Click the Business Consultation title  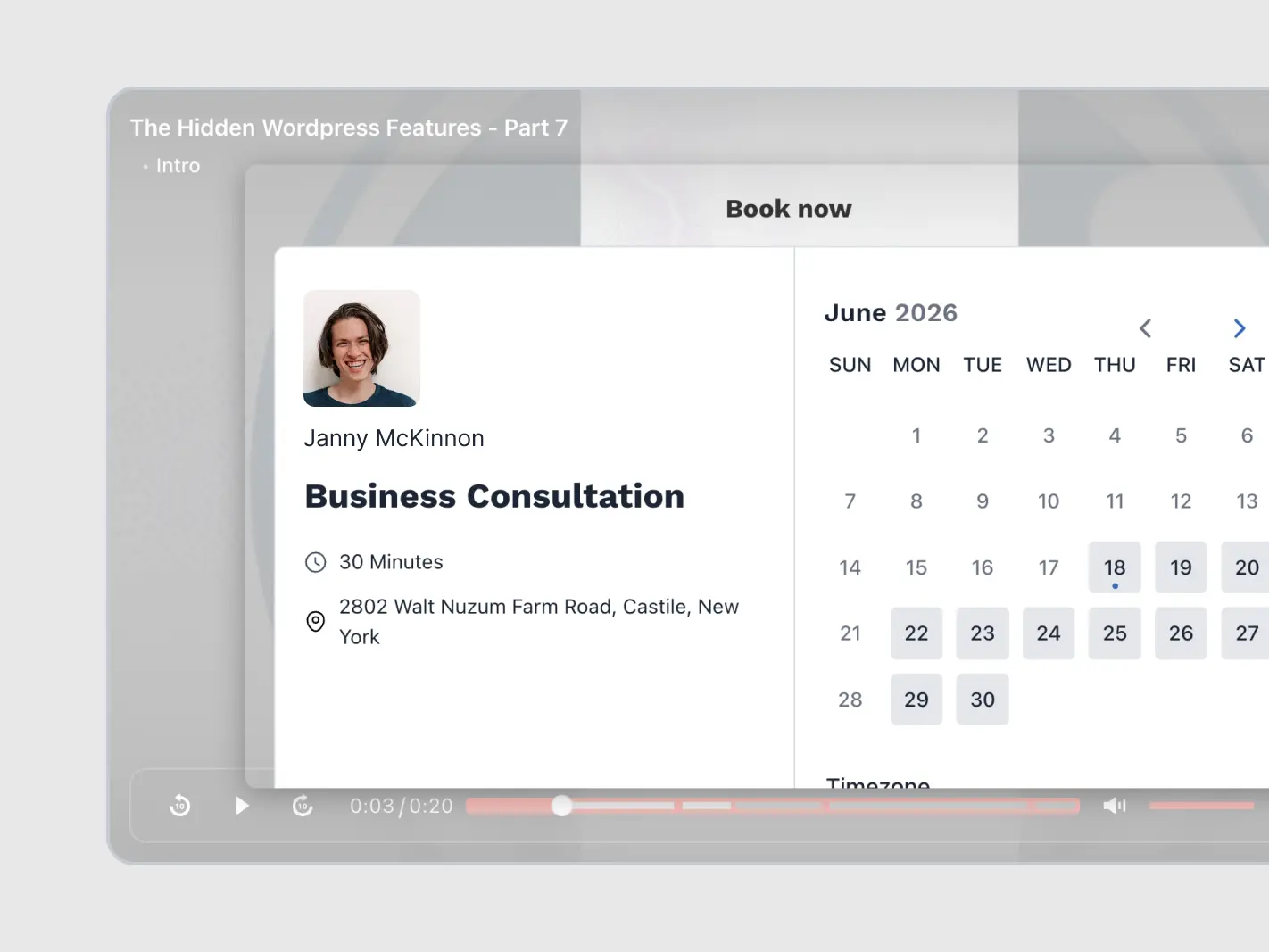[494, 496]
